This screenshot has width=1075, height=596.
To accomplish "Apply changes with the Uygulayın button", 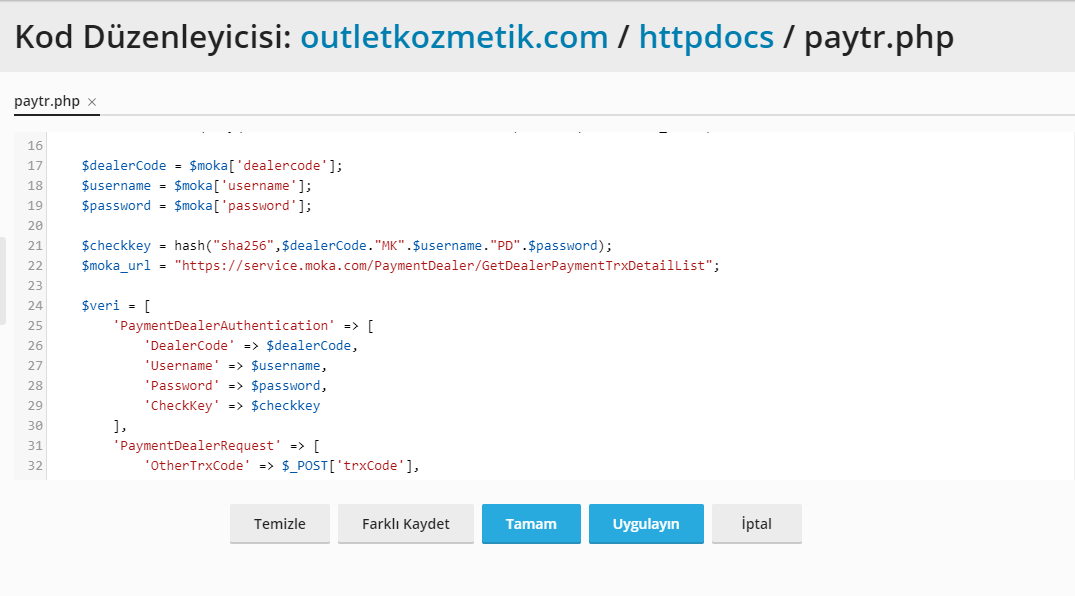I will 646,524.
